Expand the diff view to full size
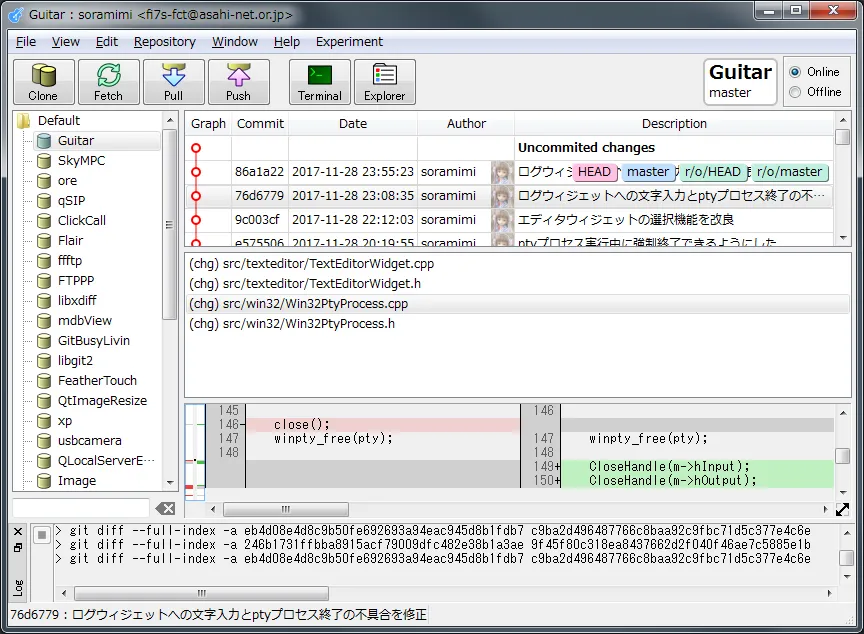The image size is (864, 634). tap(842, 509)
